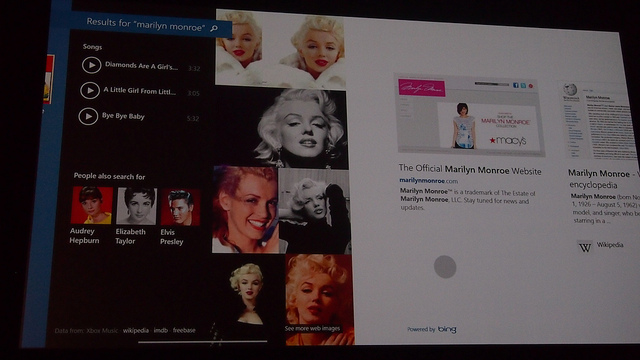Viewport: 640px width, 360px height.
Task: Click the marilynmonroe.com URL
Action: click(x=429, y=180)
